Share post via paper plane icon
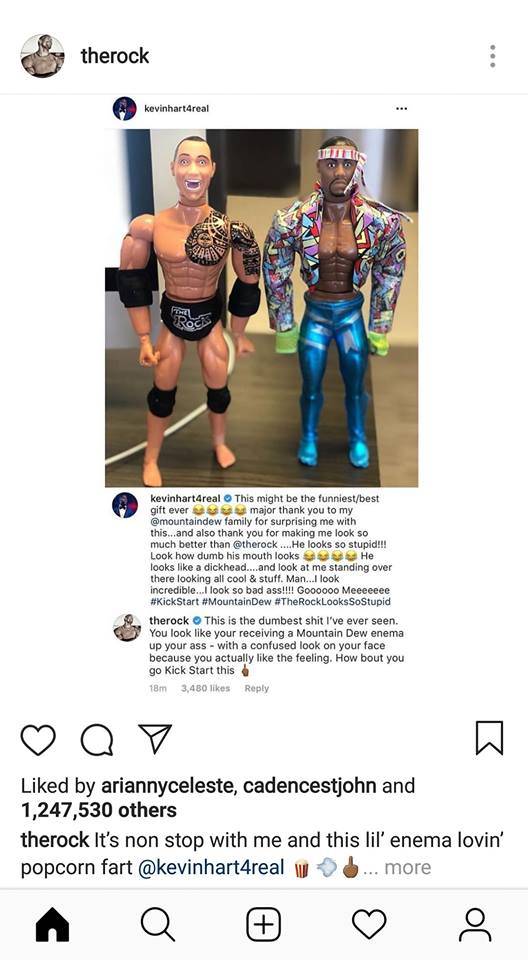 tap(154, 738)
